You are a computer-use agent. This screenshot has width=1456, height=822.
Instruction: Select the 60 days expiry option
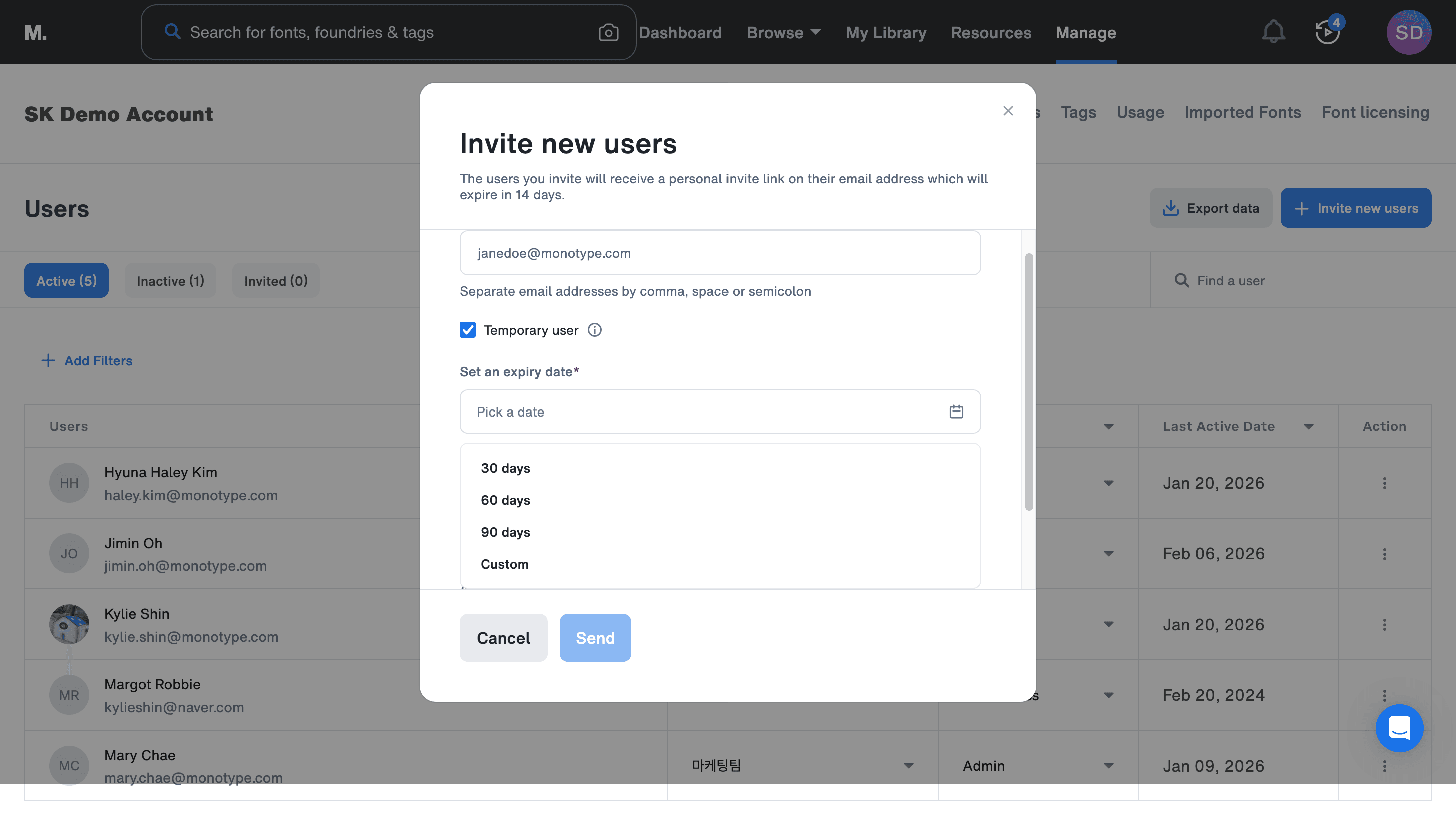tap(505, 500)
